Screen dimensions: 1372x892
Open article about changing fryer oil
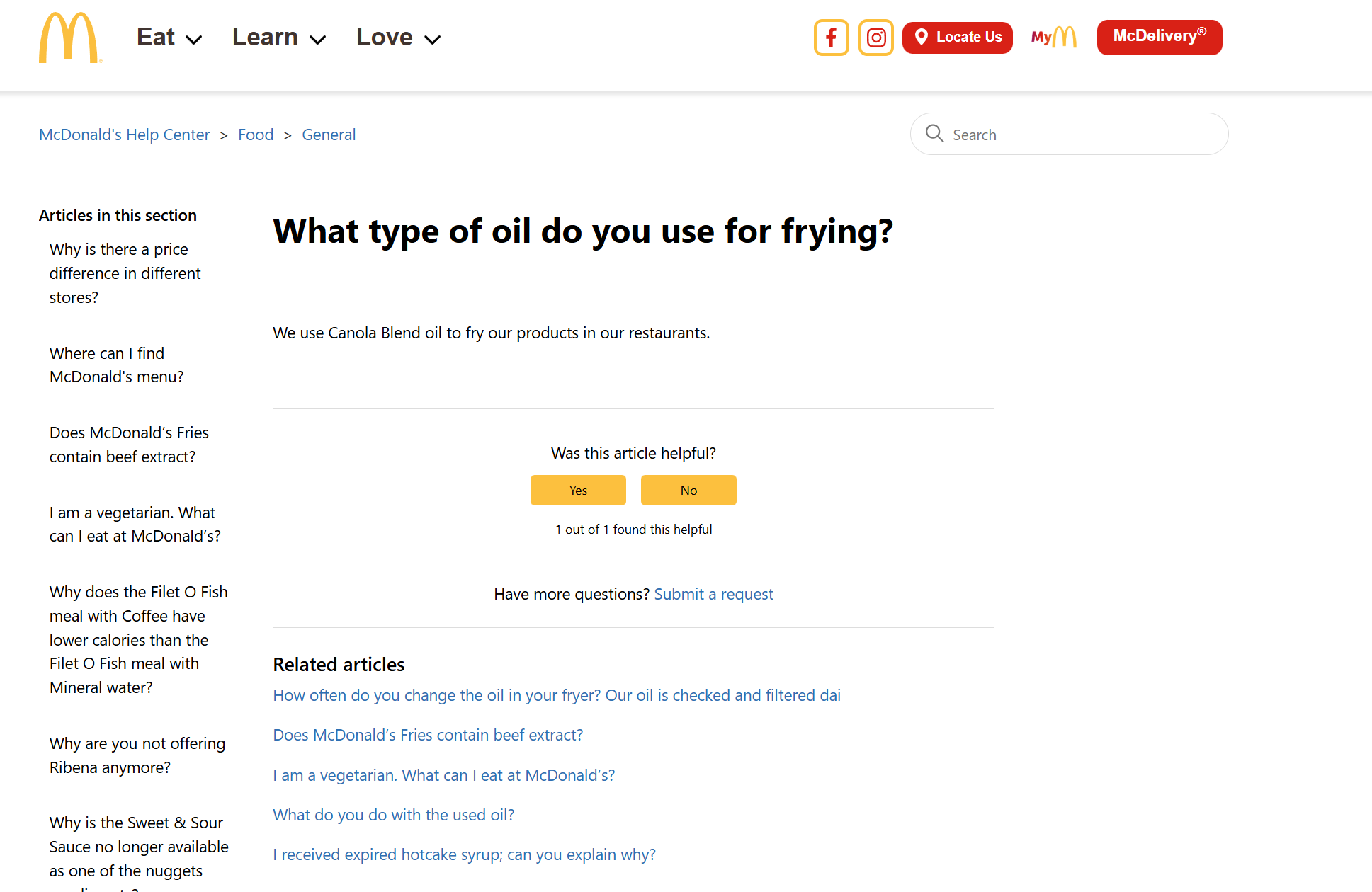(x=557, y=695)
